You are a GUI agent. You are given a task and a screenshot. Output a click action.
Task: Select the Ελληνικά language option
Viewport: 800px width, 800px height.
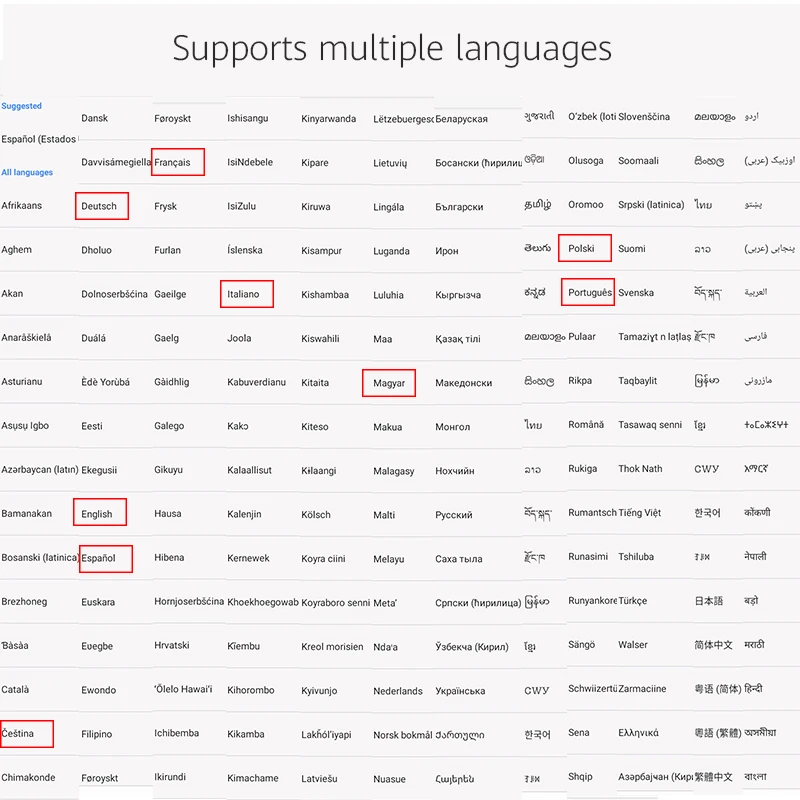(638, 733)
